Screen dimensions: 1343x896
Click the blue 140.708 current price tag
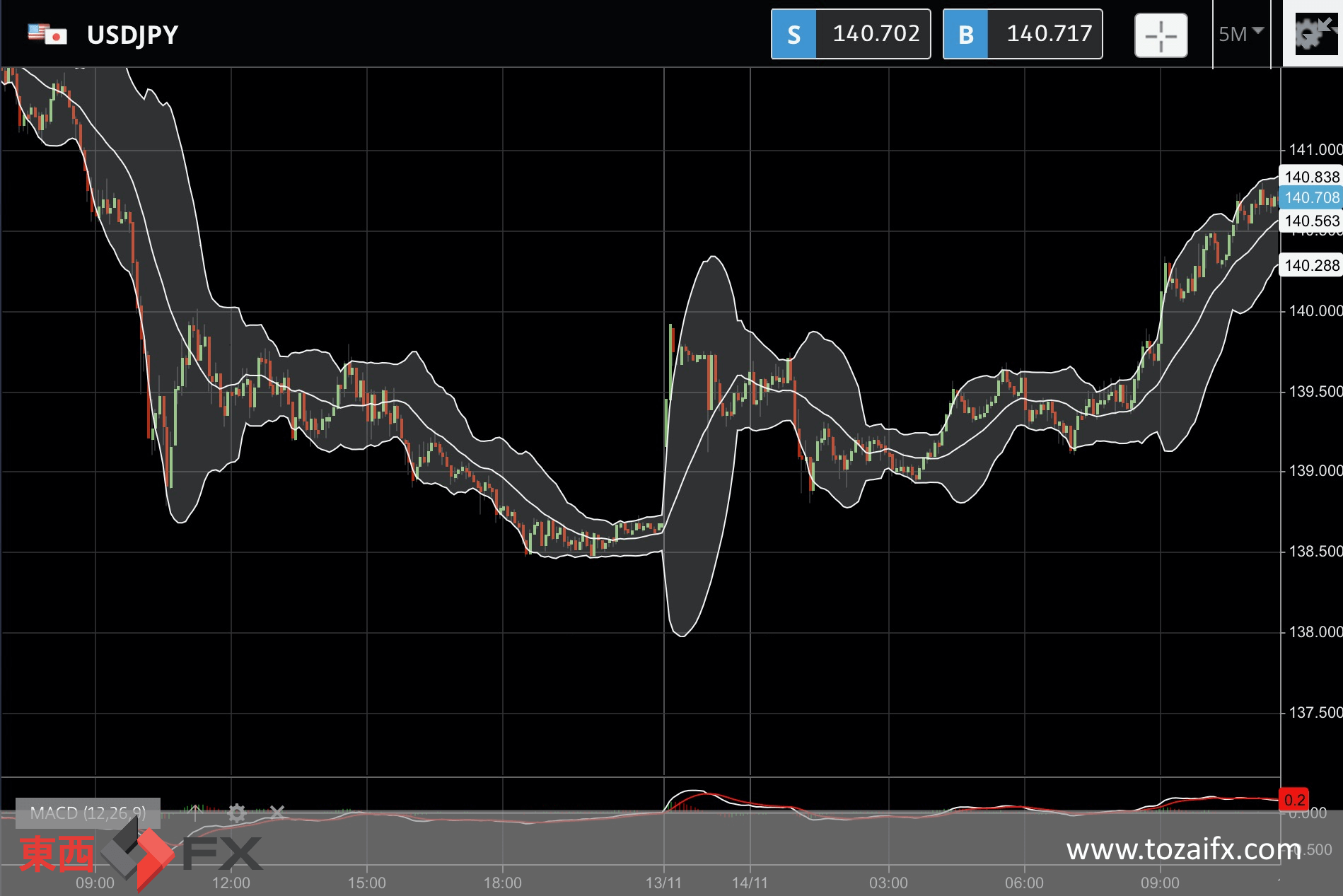(1311, 198)
